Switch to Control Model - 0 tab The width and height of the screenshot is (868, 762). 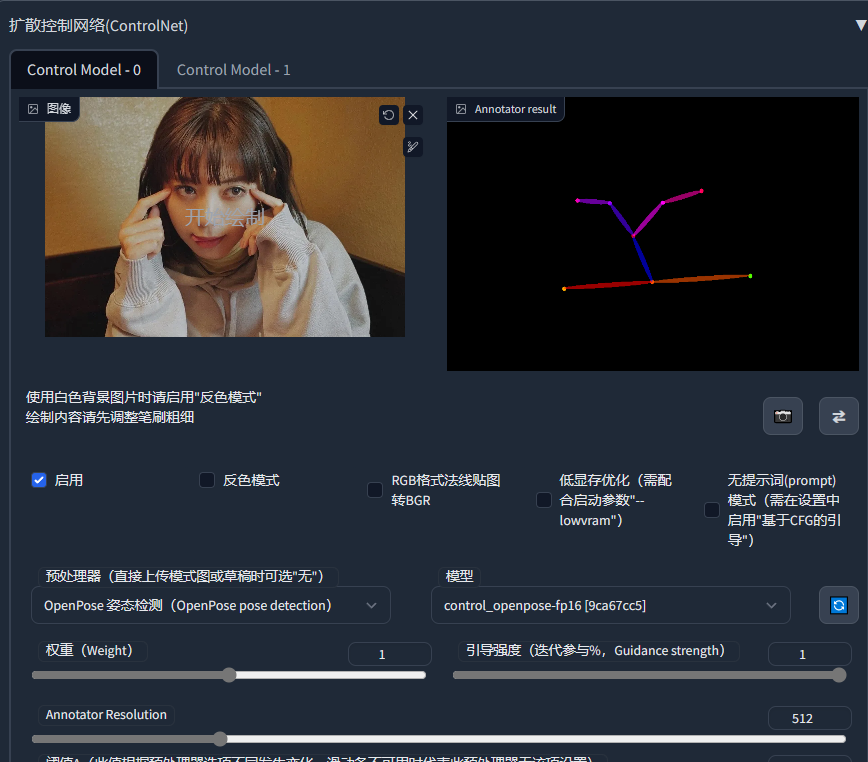tap(84, 70)
